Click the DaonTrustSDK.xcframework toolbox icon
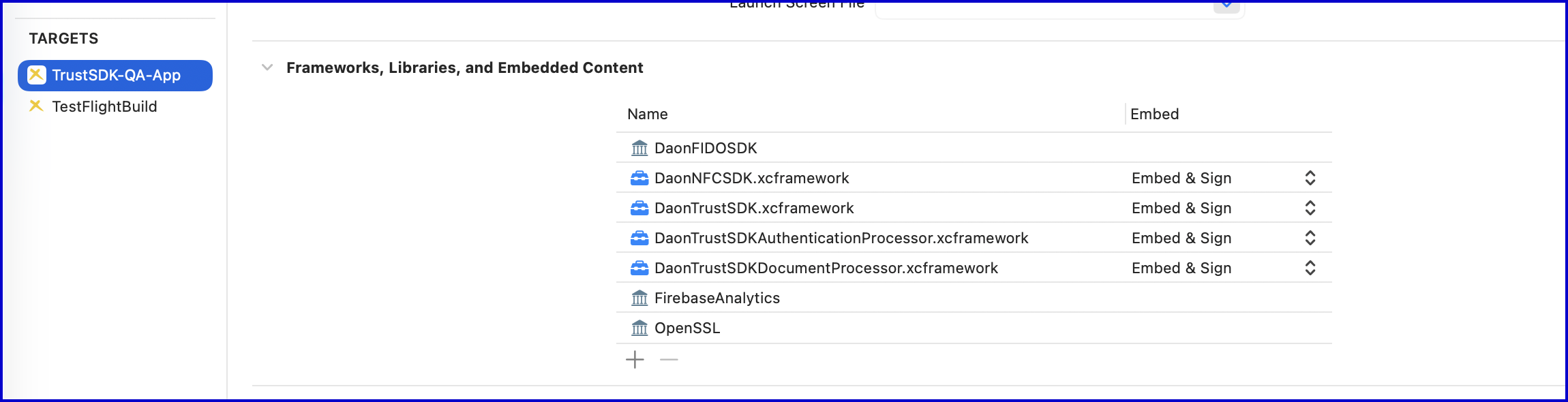Image resolution: width=1568 pixels, height=402 pixels. click(639, 208)
